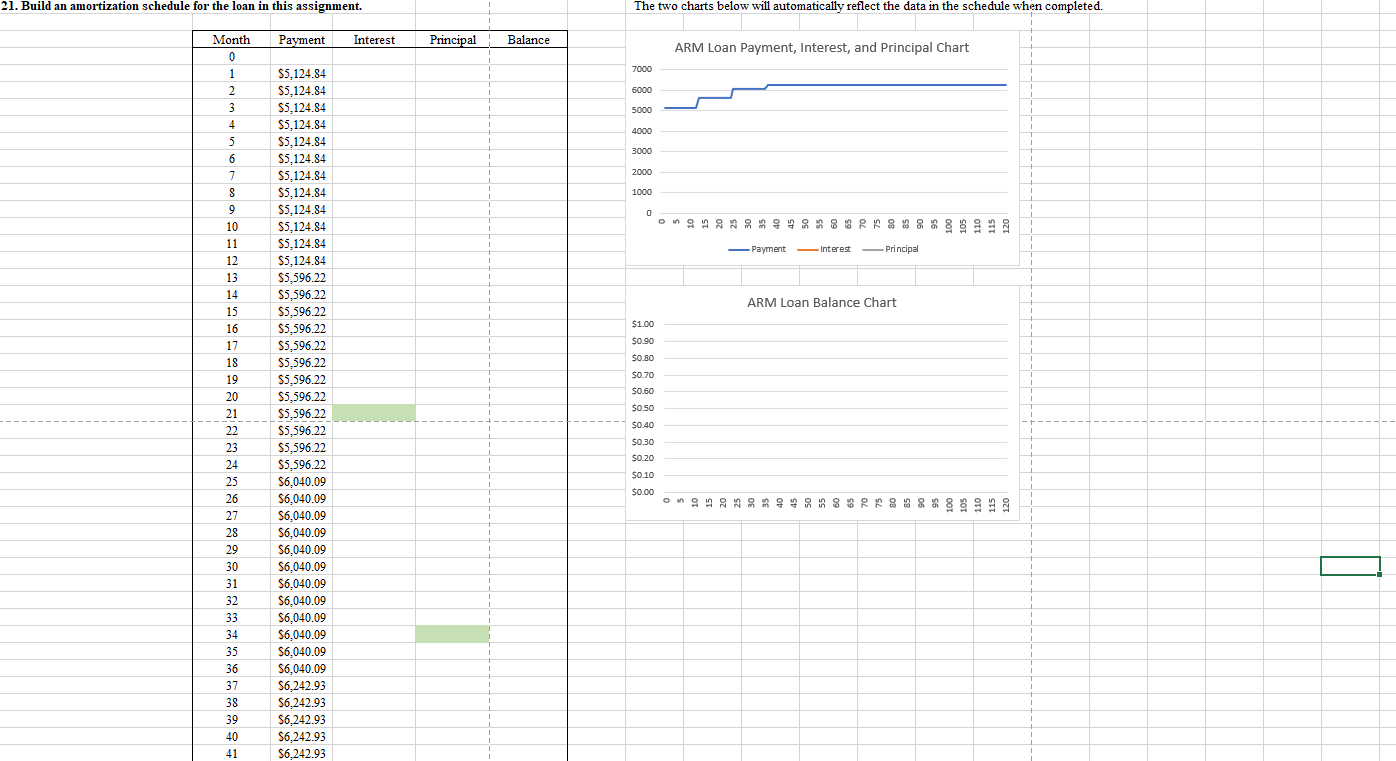
Task: Select the $5,596.22 payment cell for month 13
Action: (302, 277)
